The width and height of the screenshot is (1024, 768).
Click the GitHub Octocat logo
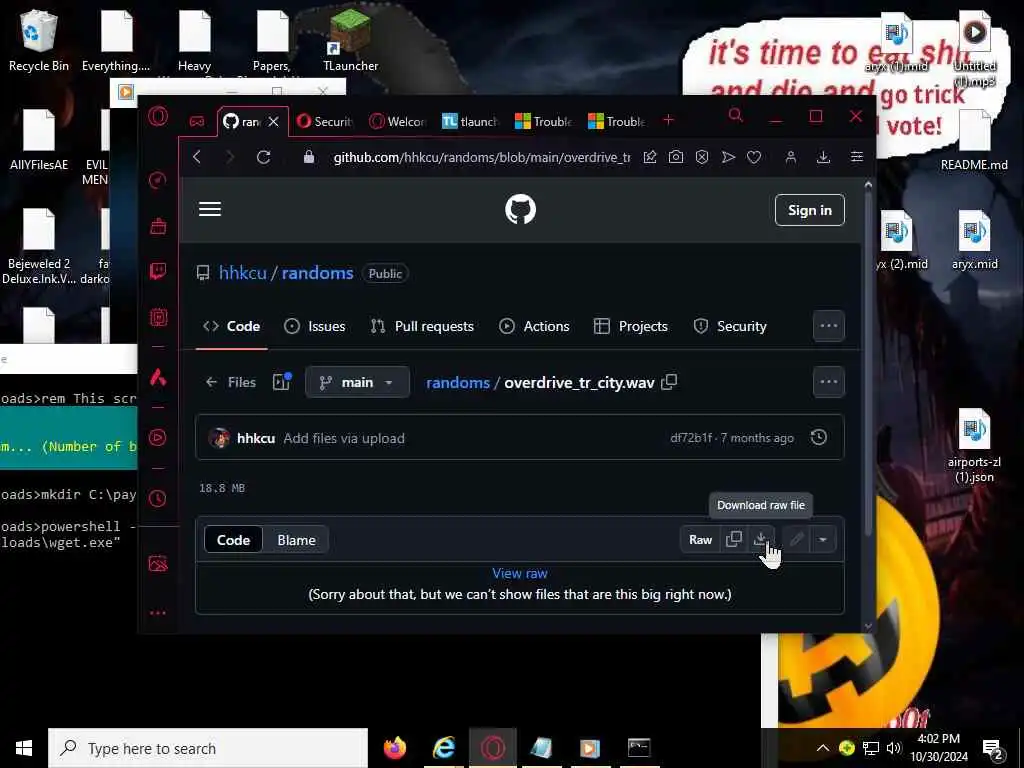(520, 210)
